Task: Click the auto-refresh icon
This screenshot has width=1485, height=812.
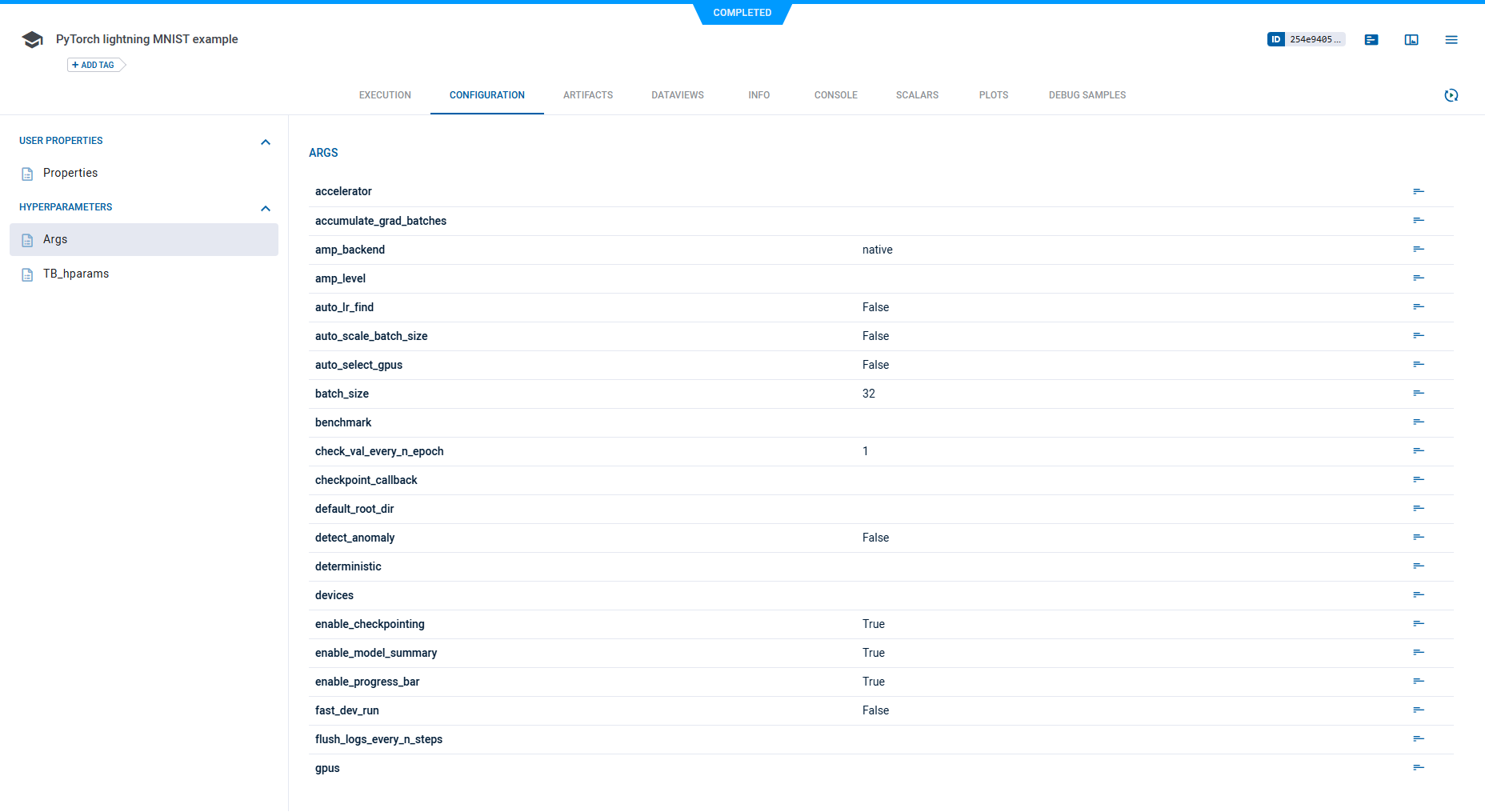Action: (x=1451, y=95)
